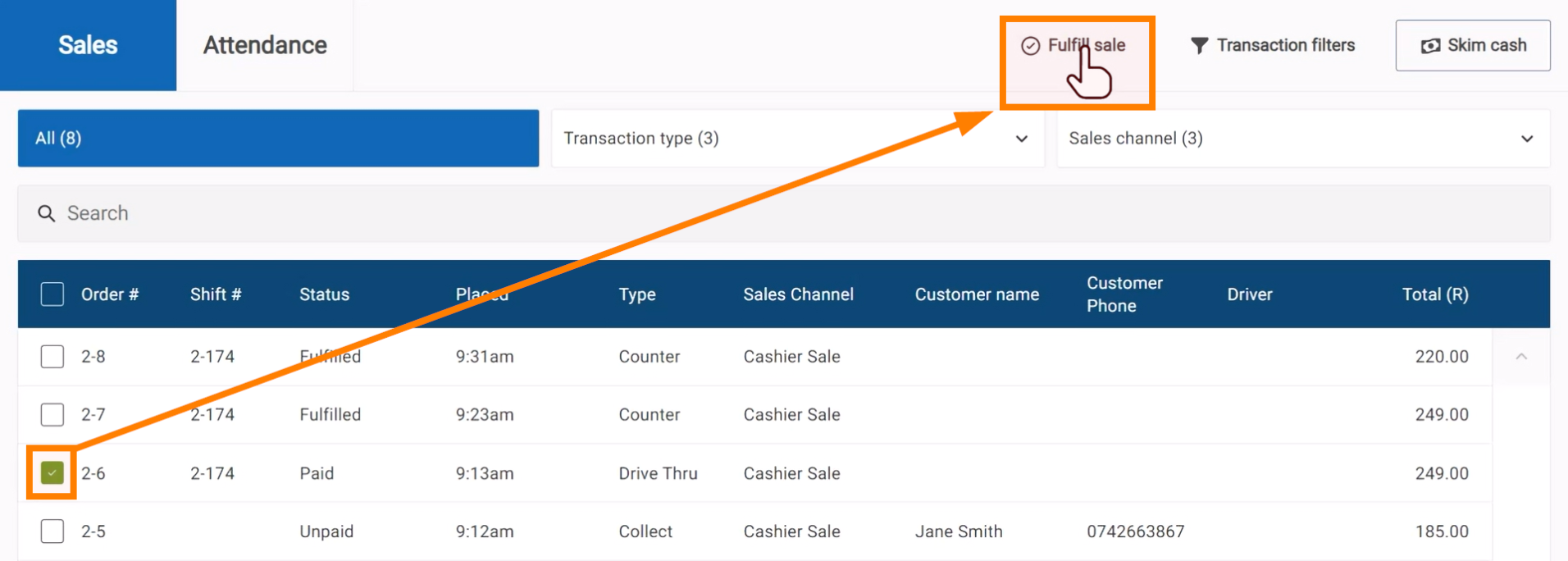This screenshot has height=561, width=1568.
Task: Open the Transaction type dropdown
Action: click(797, 139)
